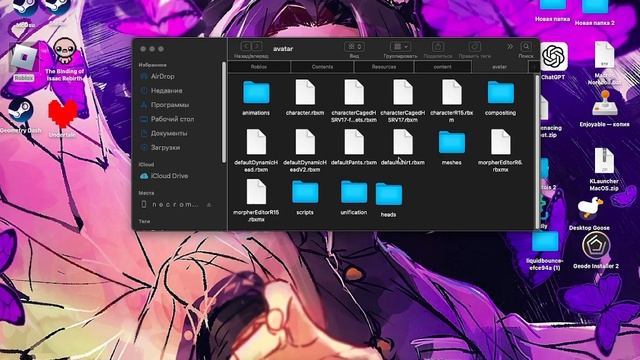Select the defaultPants.rbxm file
Screen dimensions: 640x360
pyautogui.click(x=354, y=142)
